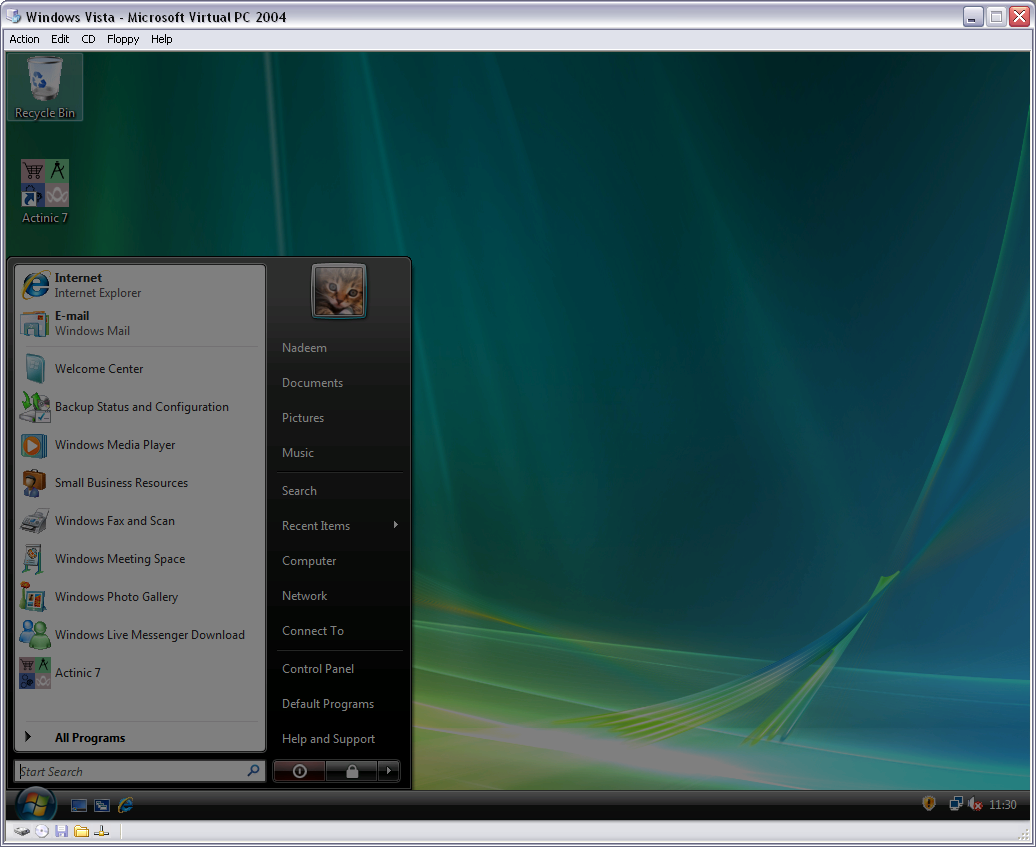Launch Backup Status and Configuration
The width and height of the screenshot is (1036, 847).
tap(140, 407)
